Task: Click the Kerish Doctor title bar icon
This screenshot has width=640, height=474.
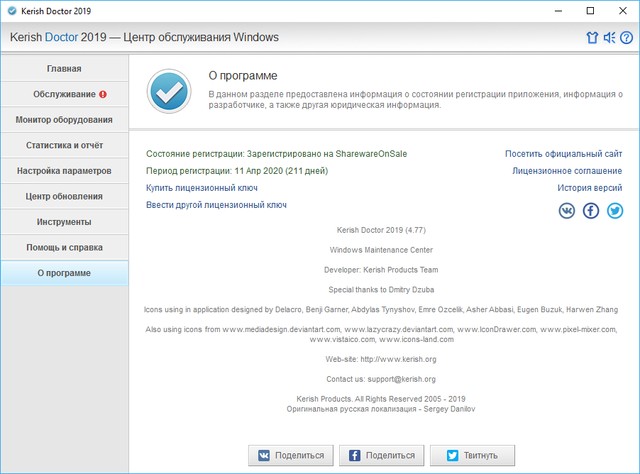Action: [x=12, y=10]
